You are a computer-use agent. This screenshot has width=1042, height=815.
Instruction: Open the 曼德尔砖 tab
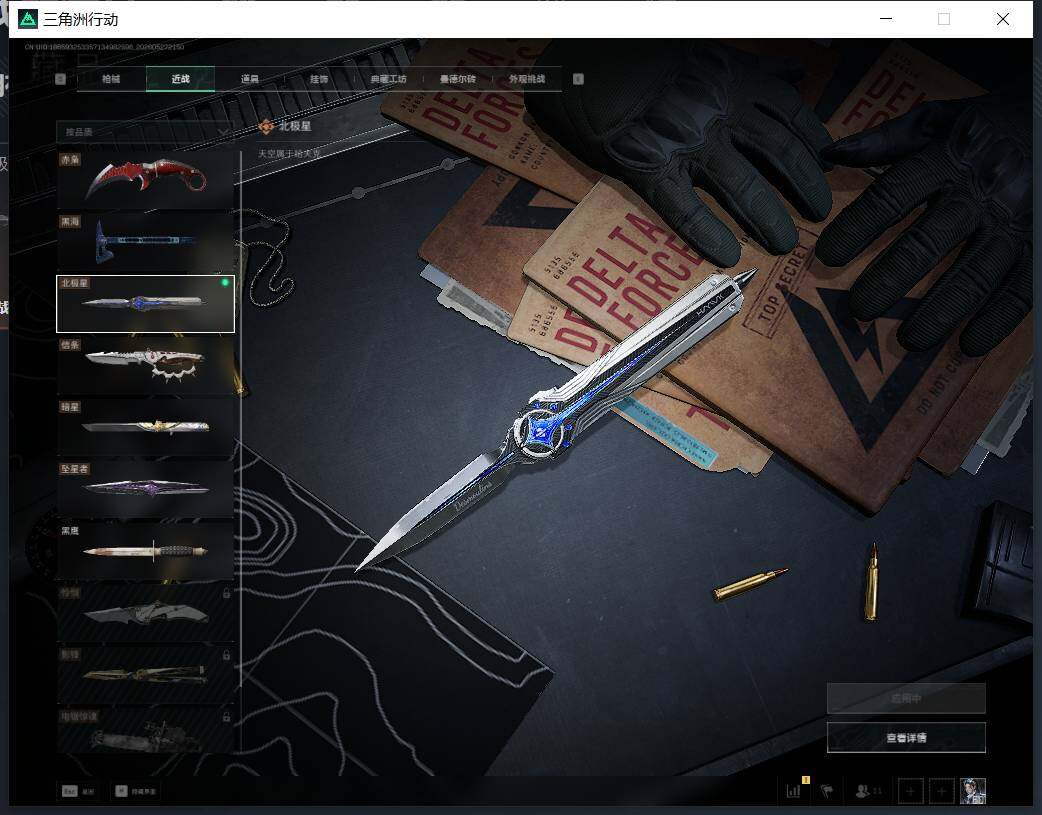pyautogui.click(x=458, y=79)
